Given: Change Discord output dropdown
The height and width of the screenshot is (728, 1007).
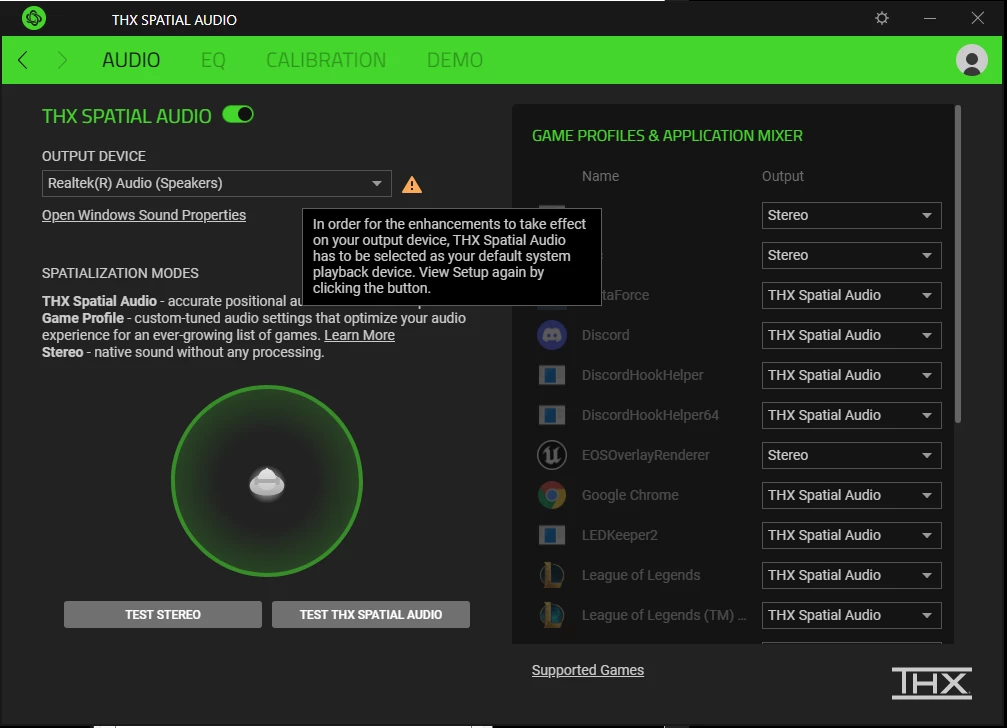Looking at the screenshot, I should click(x=852, y=335).
